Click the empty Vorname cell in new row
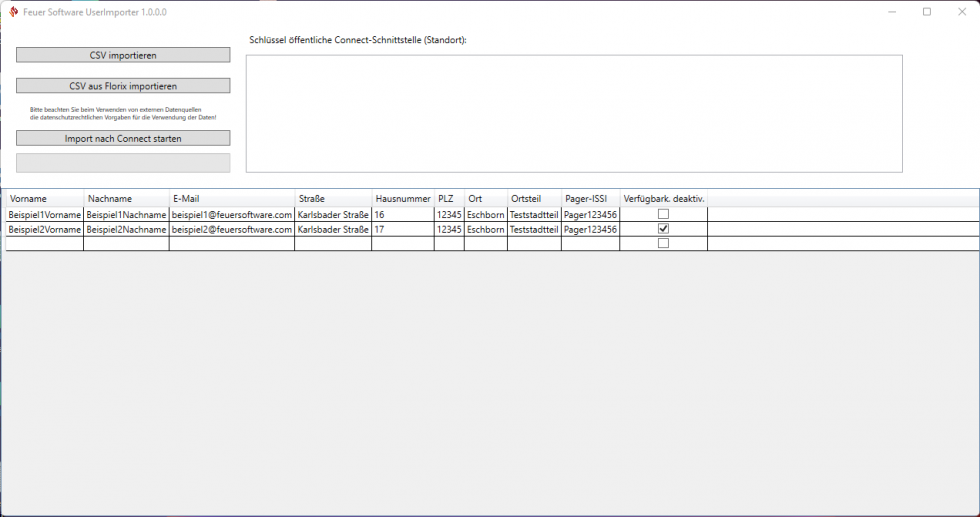The height and width of the screenshot is (517, 980). [44, 244]
